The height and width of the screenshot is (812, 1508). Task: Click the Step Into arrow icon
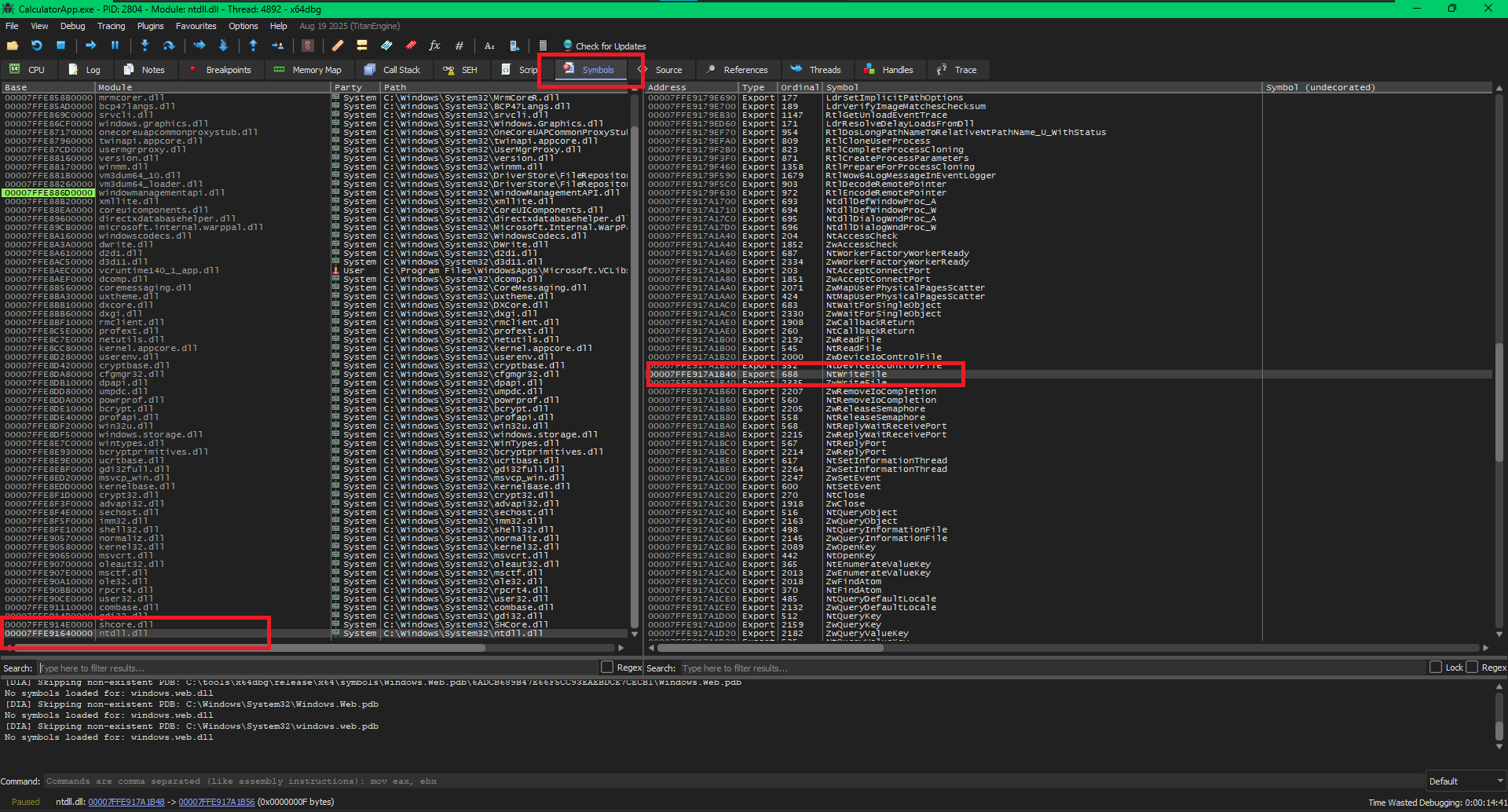click(145, 46)
